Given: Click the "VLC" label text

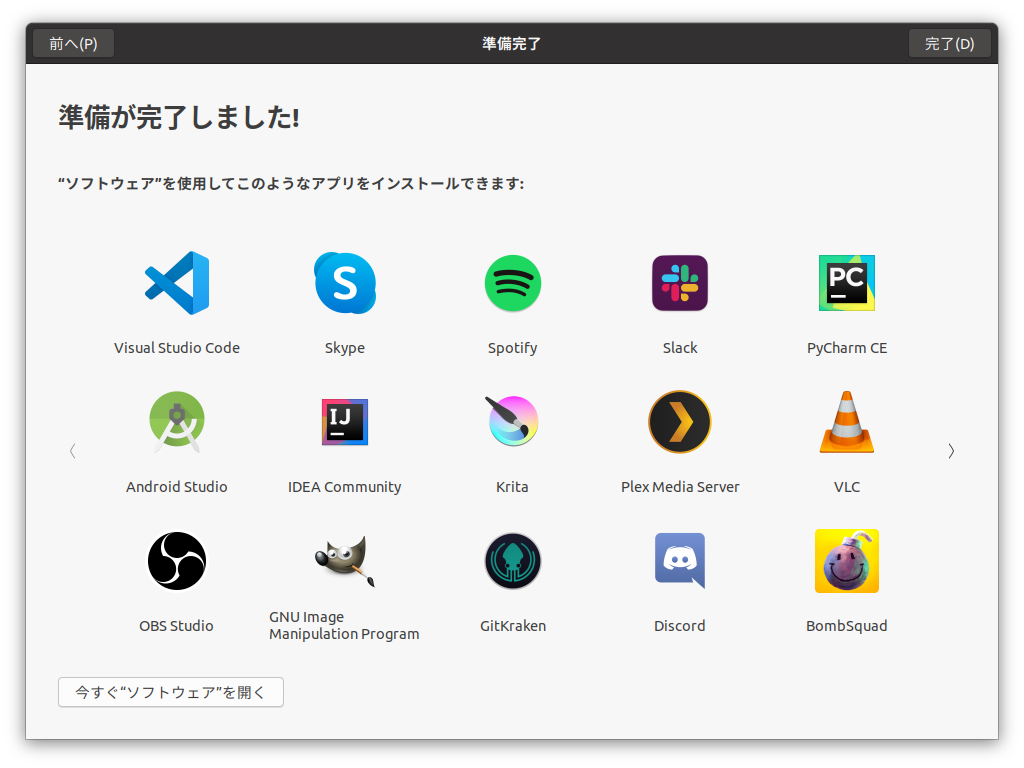Looking at the screenshot, I should 847,487.
